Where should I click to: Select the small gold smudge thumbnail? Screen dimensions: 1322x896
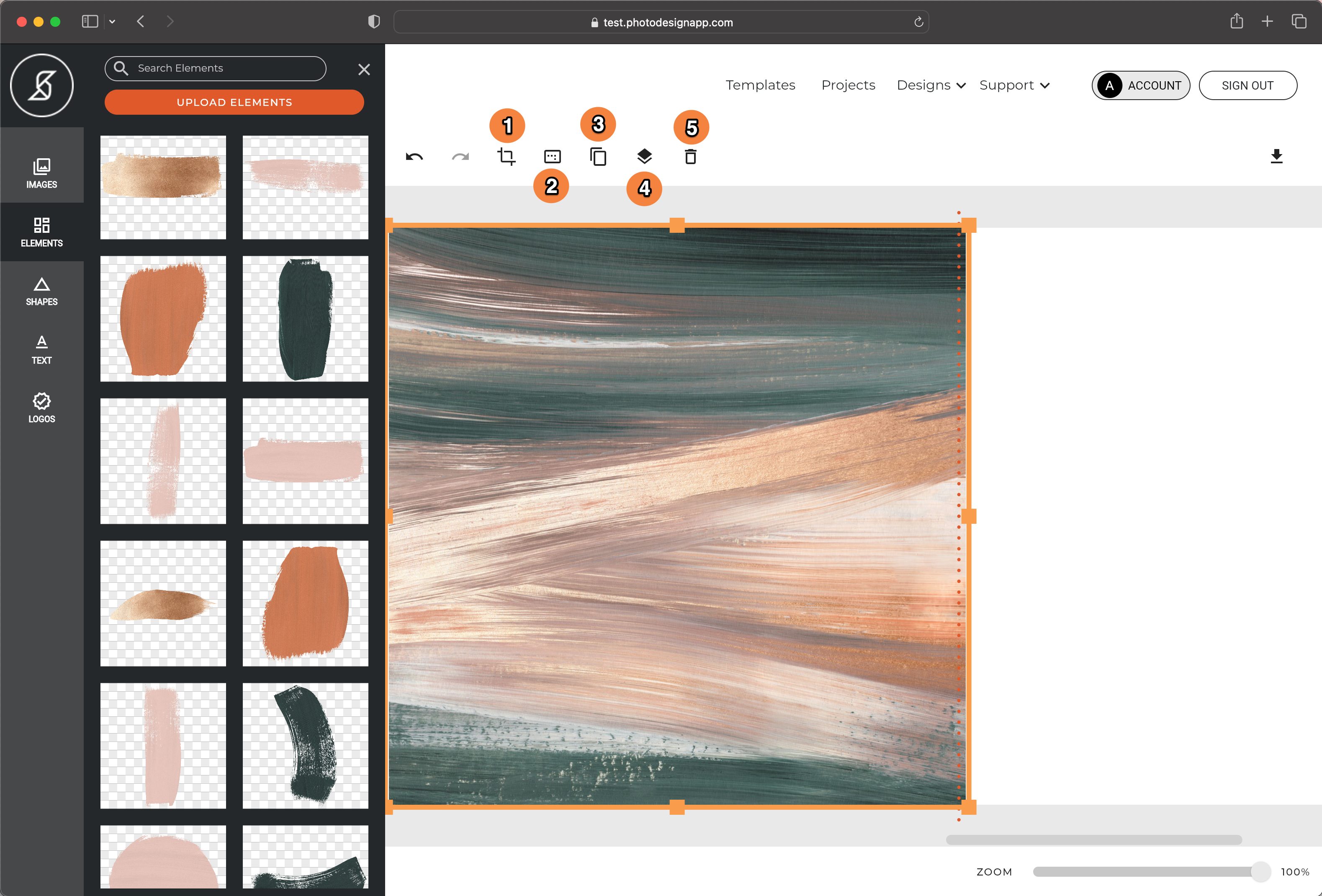(163, 603)
